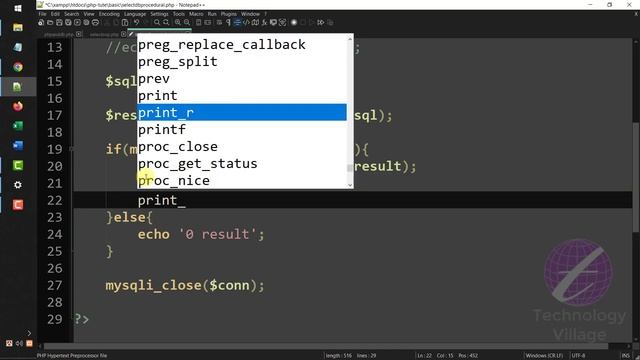
Task: Select proc_nice in autocomplete list
Action: coord(242,180)
